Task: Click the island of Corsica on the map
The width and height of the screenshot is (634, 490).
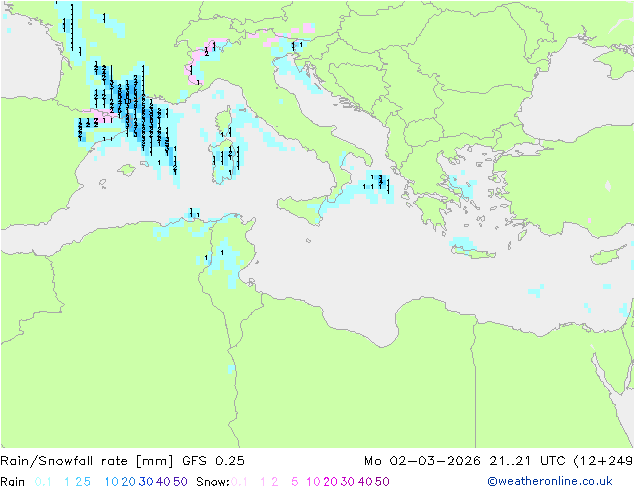Action: (224, 121)
